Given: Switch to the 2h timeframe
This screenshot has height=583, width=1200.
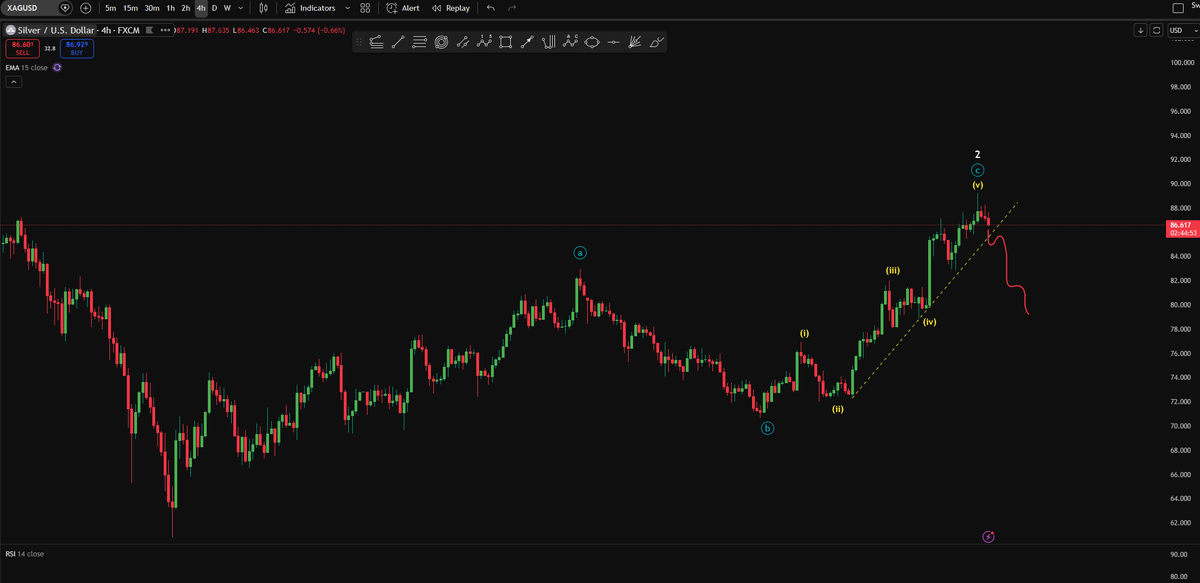Looking at the screenshot, I should [186, 8].
